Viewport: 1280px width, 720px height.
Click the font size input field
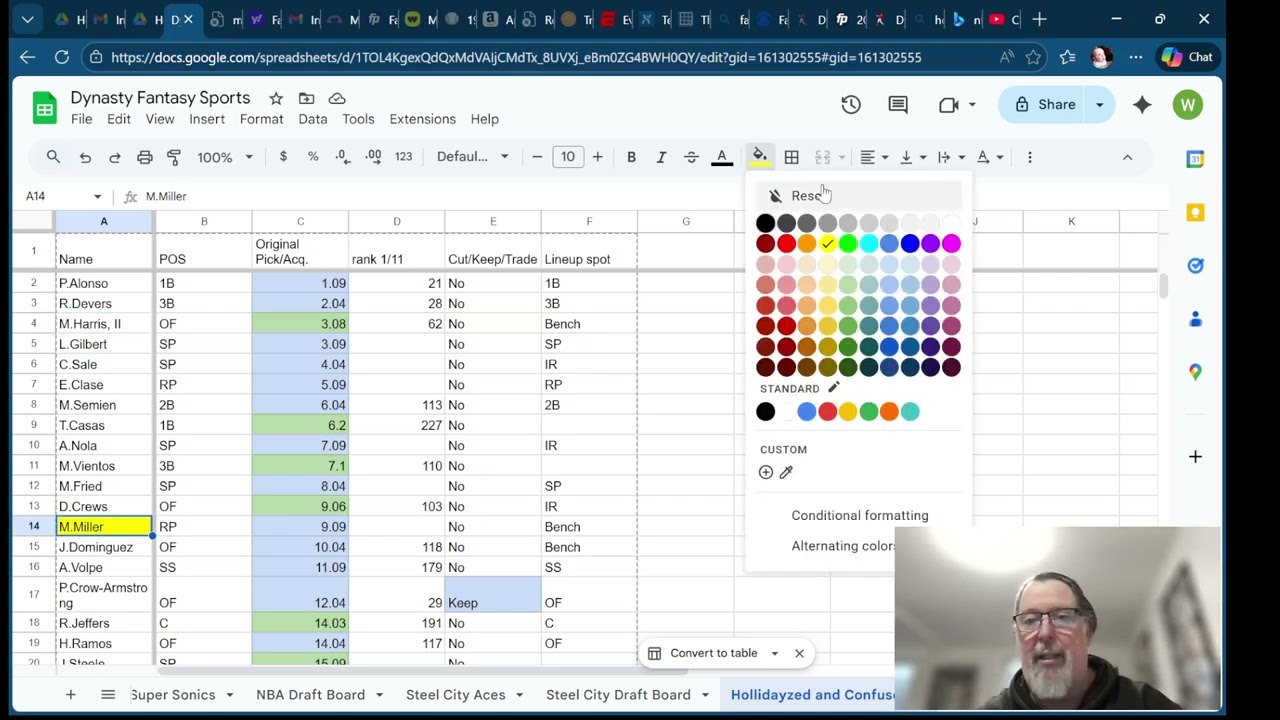click(x=567, y=157)
